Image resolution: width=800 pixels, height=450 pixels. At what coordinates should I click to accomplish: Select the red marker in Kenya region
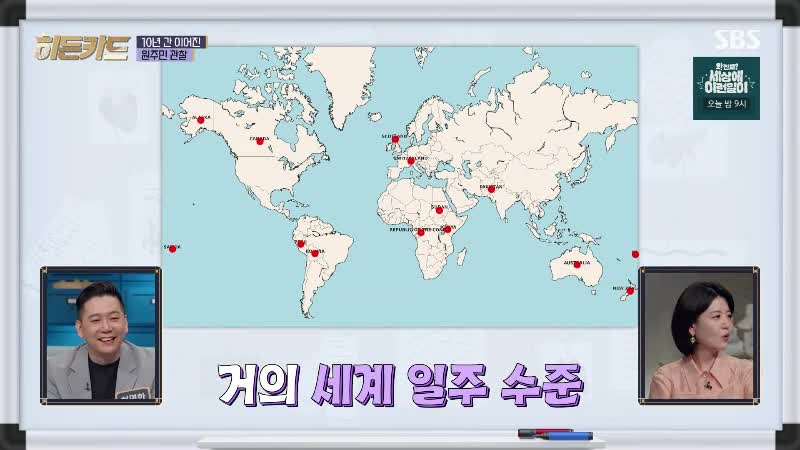click(447, 229)
